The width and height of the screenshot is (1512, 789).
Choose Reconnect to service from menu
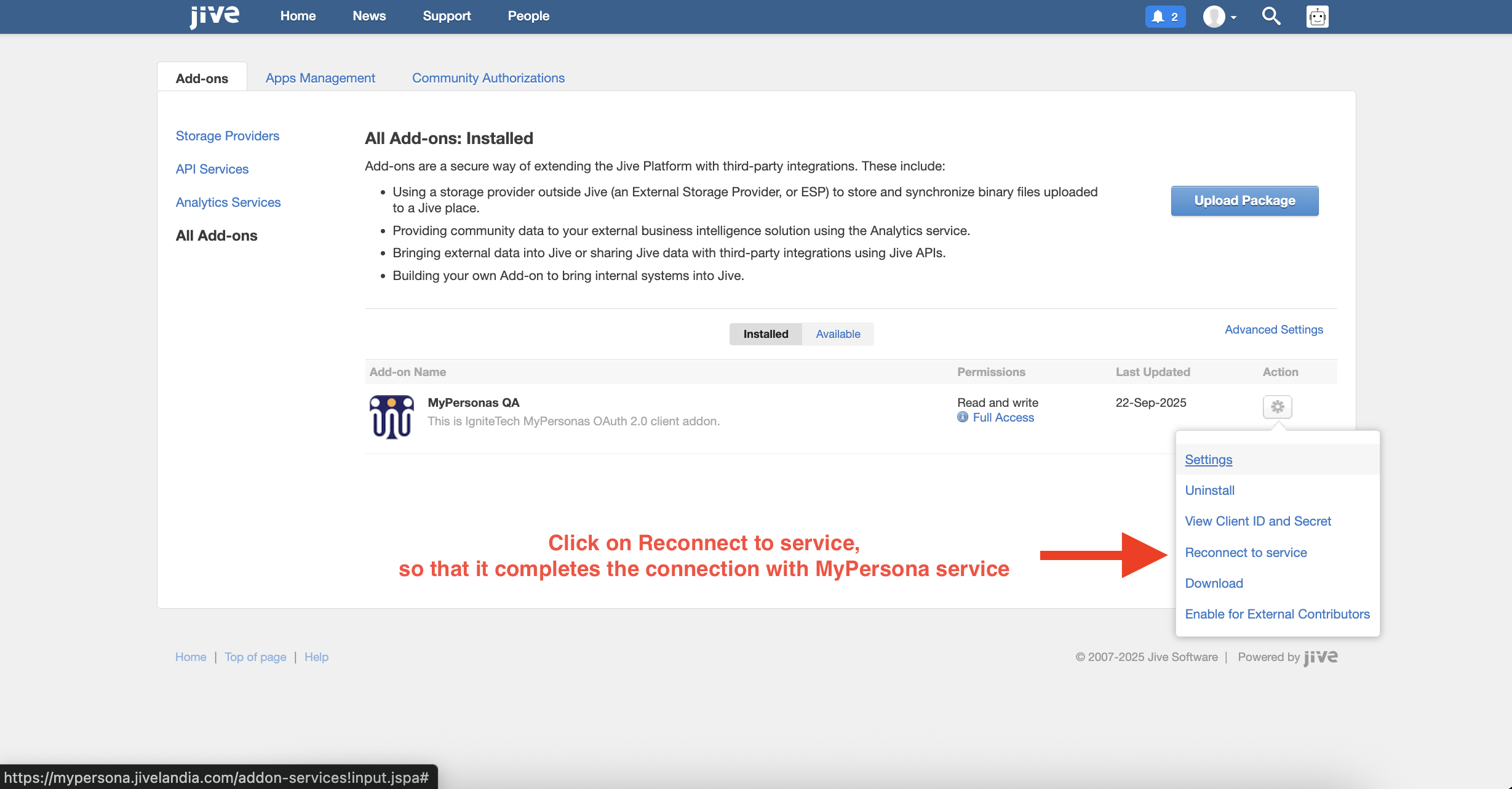[x=1246, y=553]
